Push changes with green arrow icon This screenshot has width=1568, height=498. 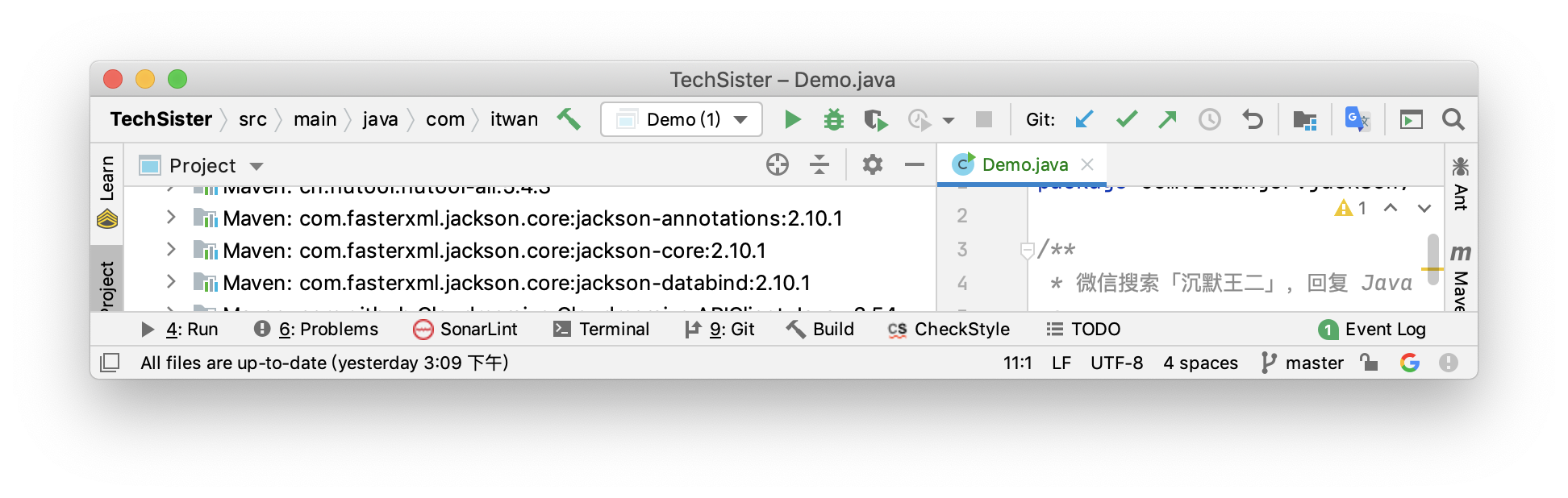1167,120
